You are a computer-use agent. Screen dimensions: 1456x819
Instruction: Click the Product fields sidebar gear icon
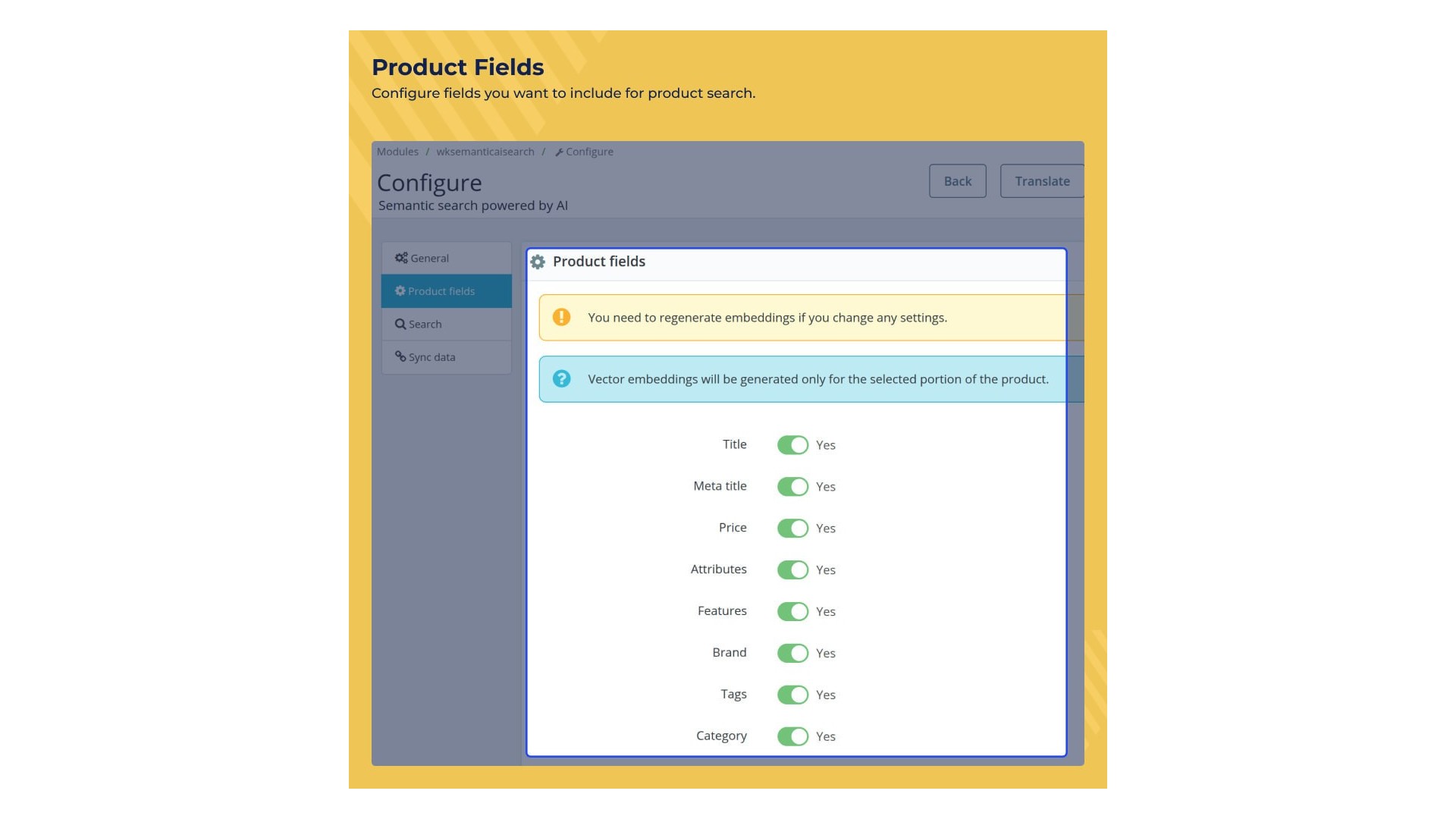400,291
